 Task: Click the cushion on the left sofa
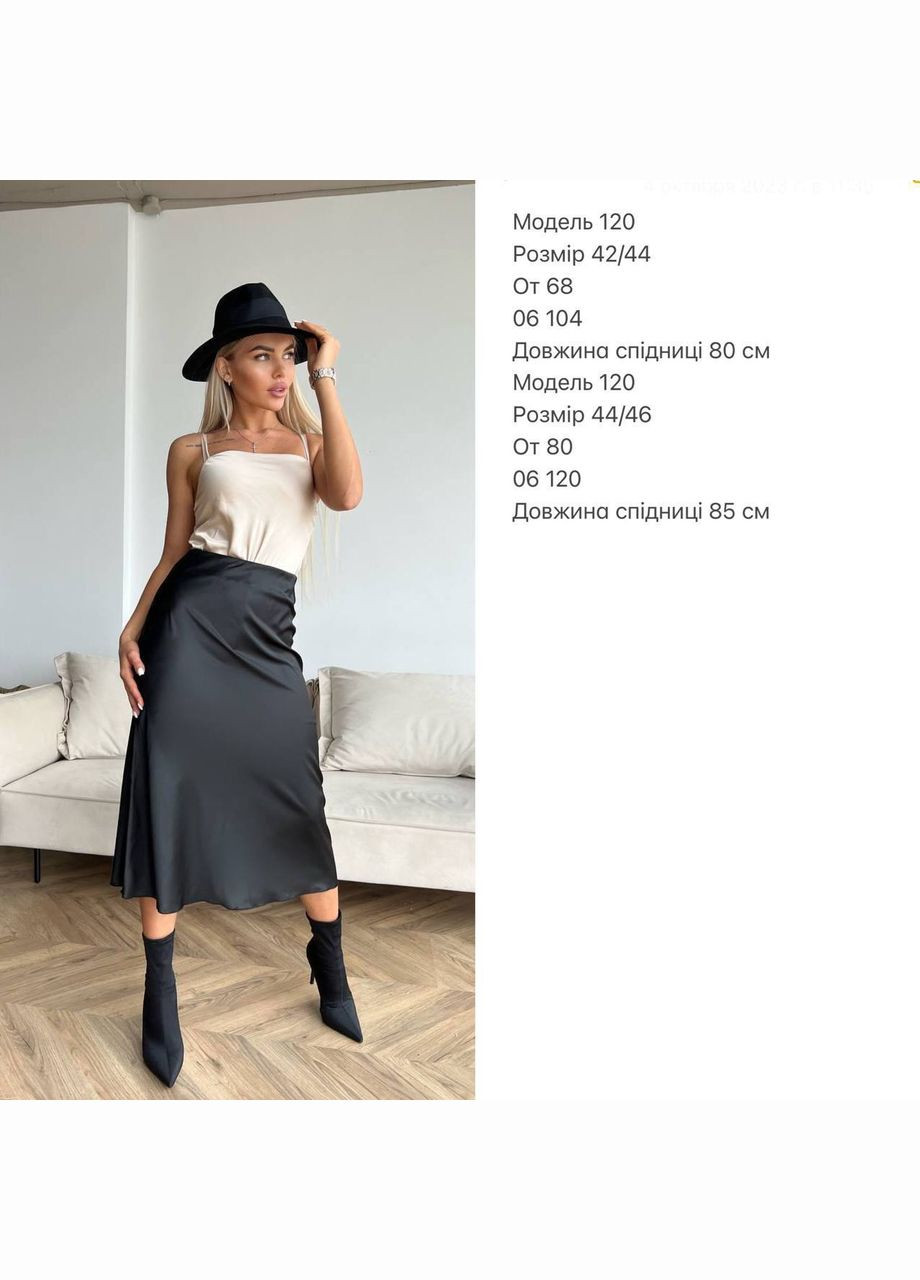(95, 705)
